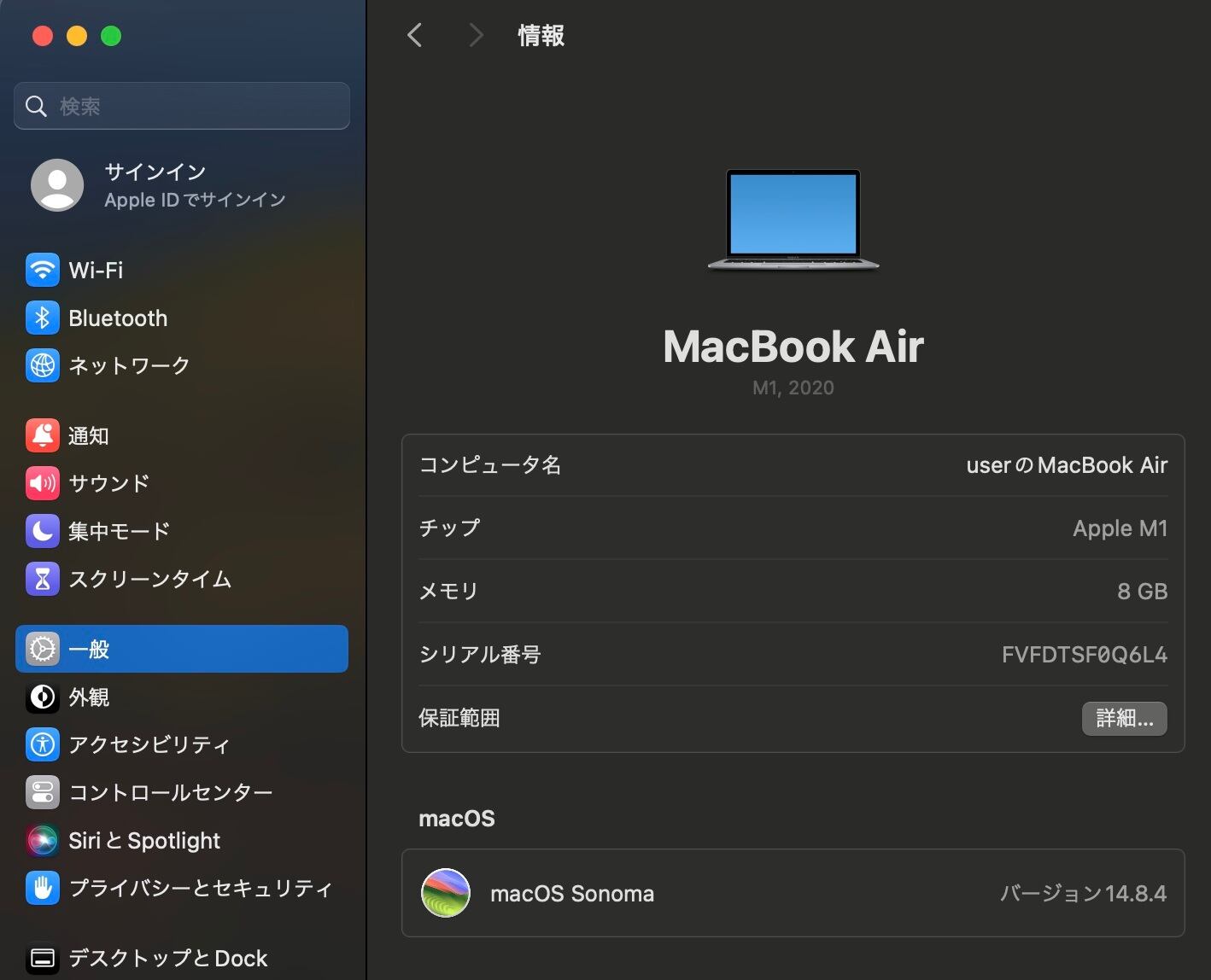Click the macOS section heading
Screen dimensions: 1211x980
click(457, 819)
